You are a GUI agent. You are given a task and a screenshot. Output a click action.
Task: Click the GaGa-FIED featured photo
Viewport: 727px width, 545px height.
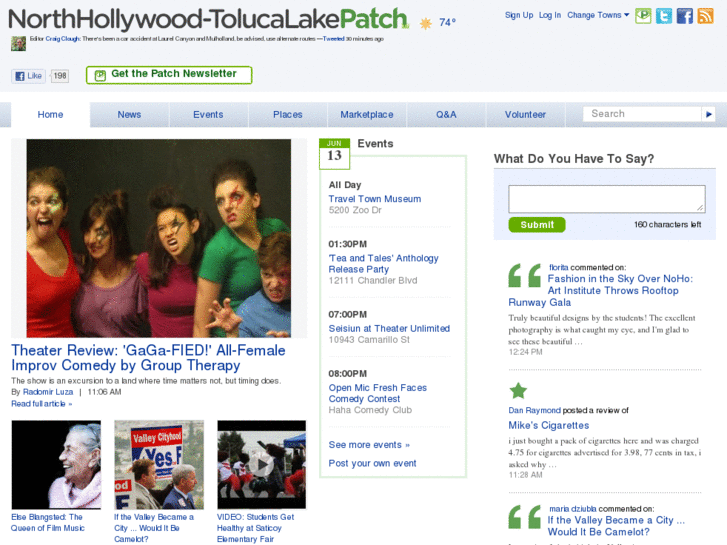159,238
